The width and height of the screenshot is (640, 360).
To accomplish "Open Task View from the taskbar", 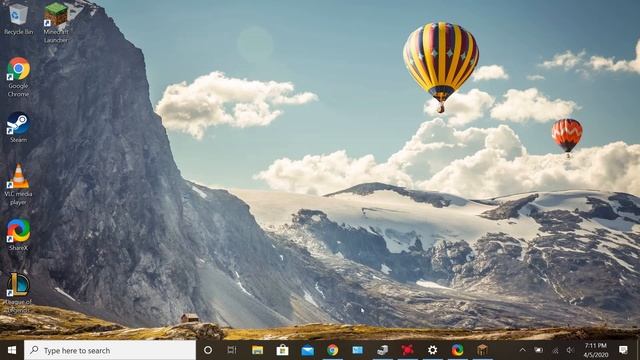I will click(x=232, y=350).
